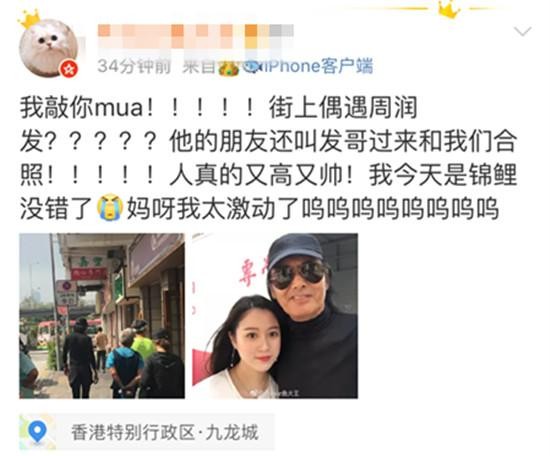Click the gold crown on the avatar
The height and width of the screenshot is (456, 550).
tap(30, 19)
